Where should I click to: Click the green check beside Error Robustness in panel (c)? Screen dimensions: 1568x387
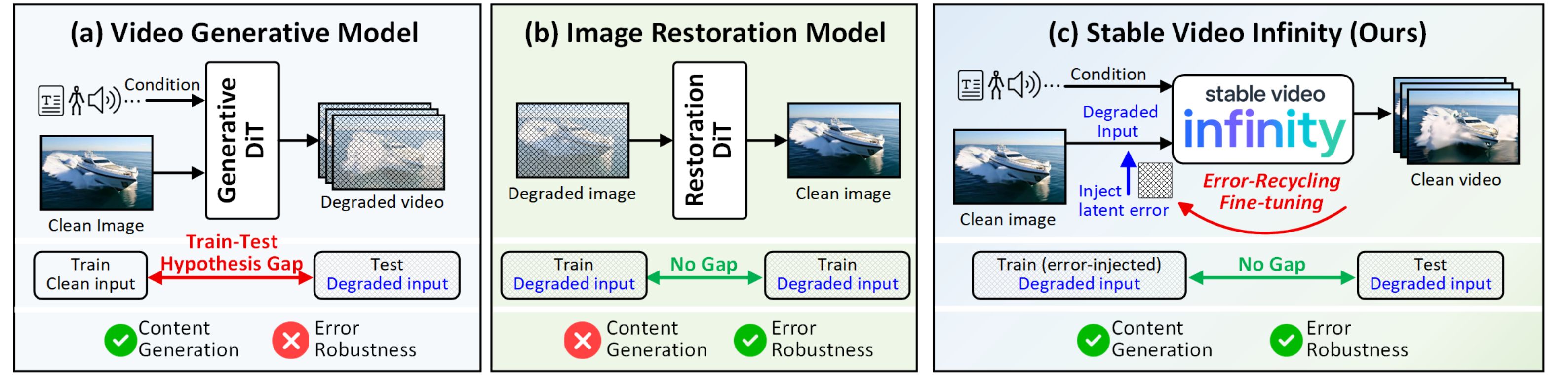point(1286,340)
